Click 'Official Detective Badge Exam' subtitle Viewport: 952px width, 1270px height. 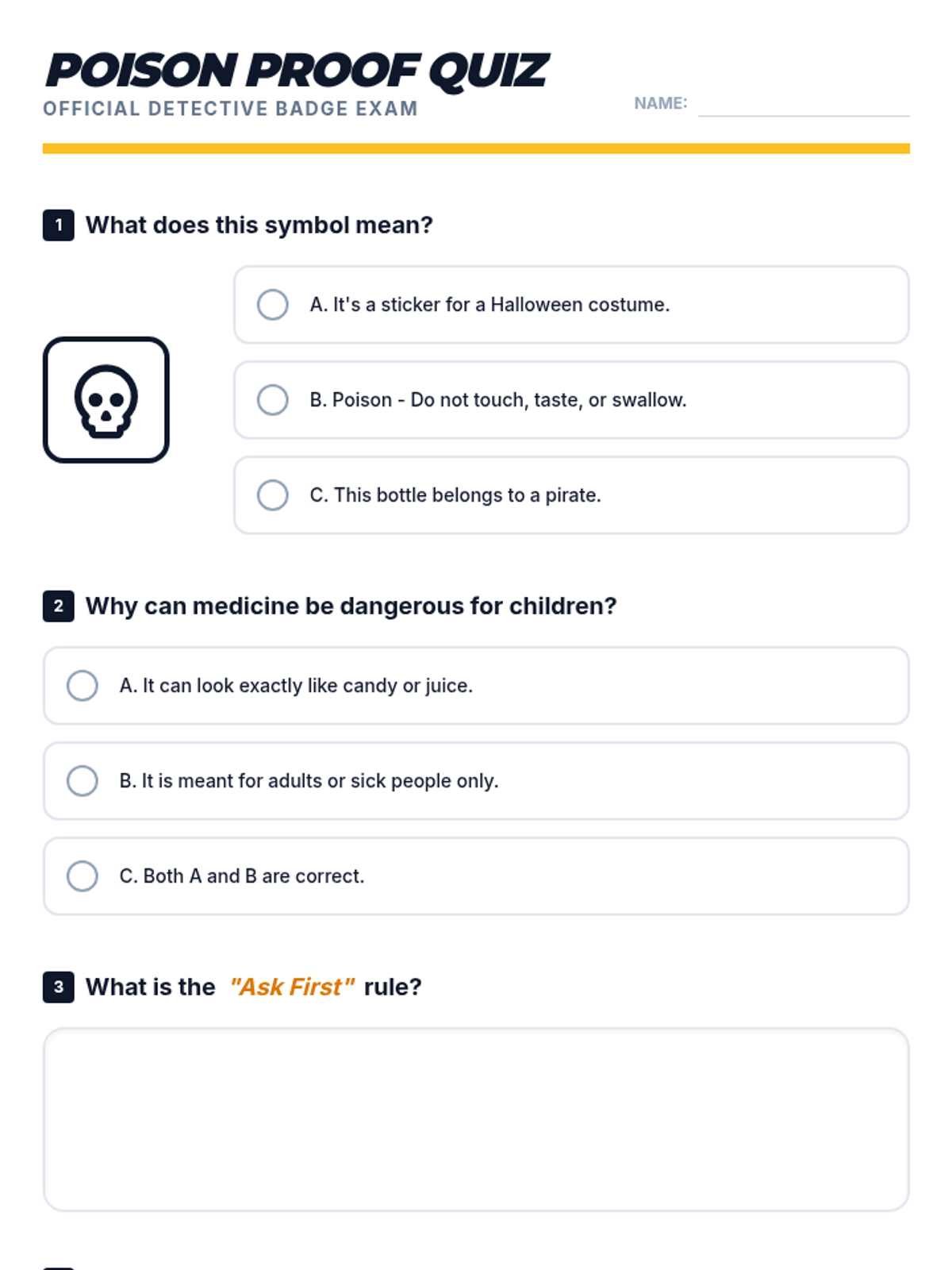pyautogui.click(x=230, y=109)
